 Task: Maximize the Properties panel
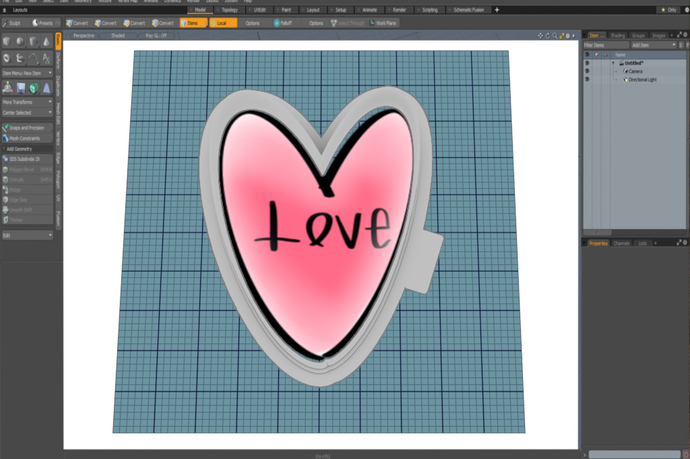pyautogui.click(x=679, y=242)
